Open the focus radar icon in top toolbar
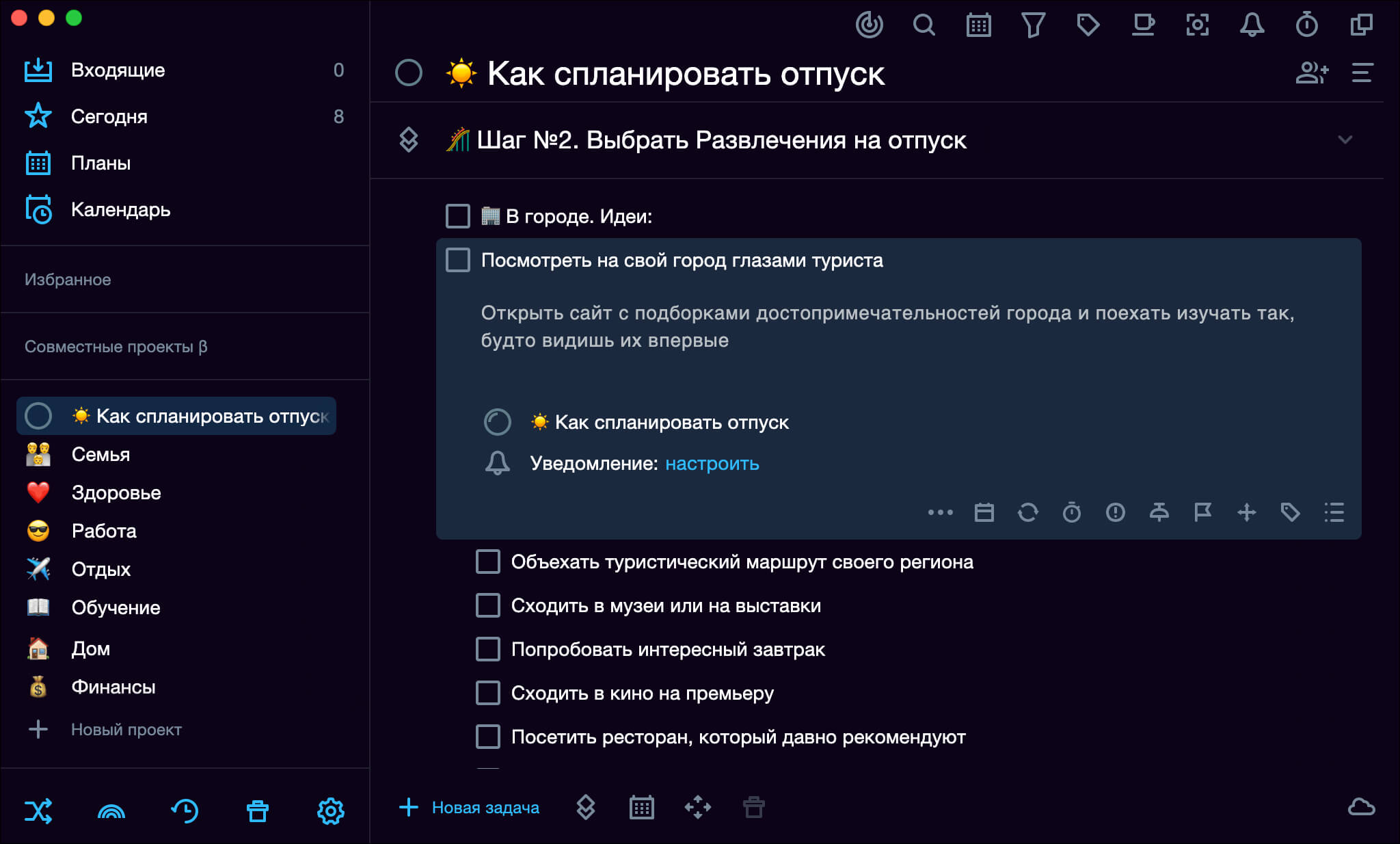The image size is (1400, 844). pos(869,25)
